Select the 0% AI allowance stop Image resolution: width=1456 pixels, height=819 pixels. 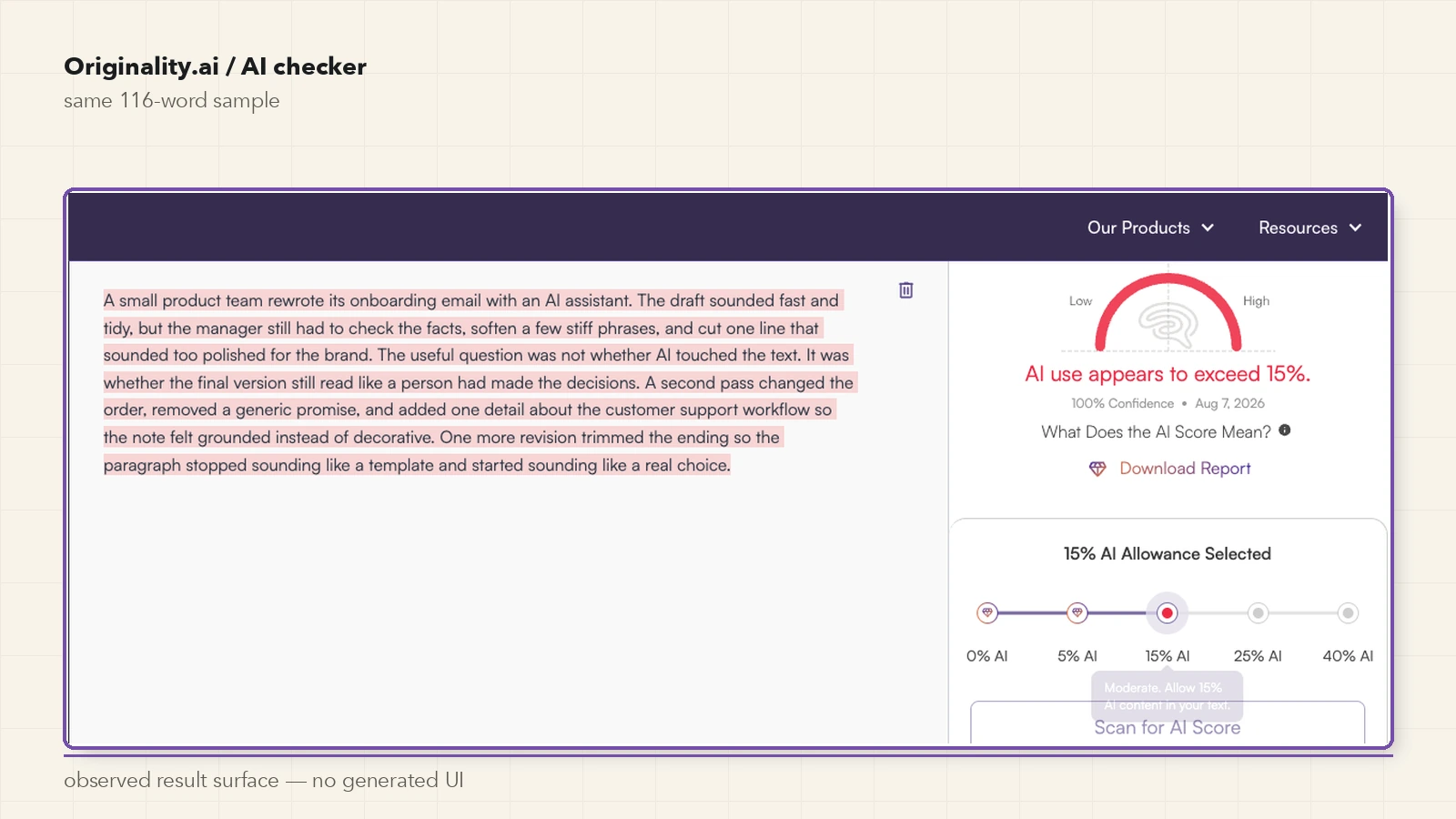987,613
